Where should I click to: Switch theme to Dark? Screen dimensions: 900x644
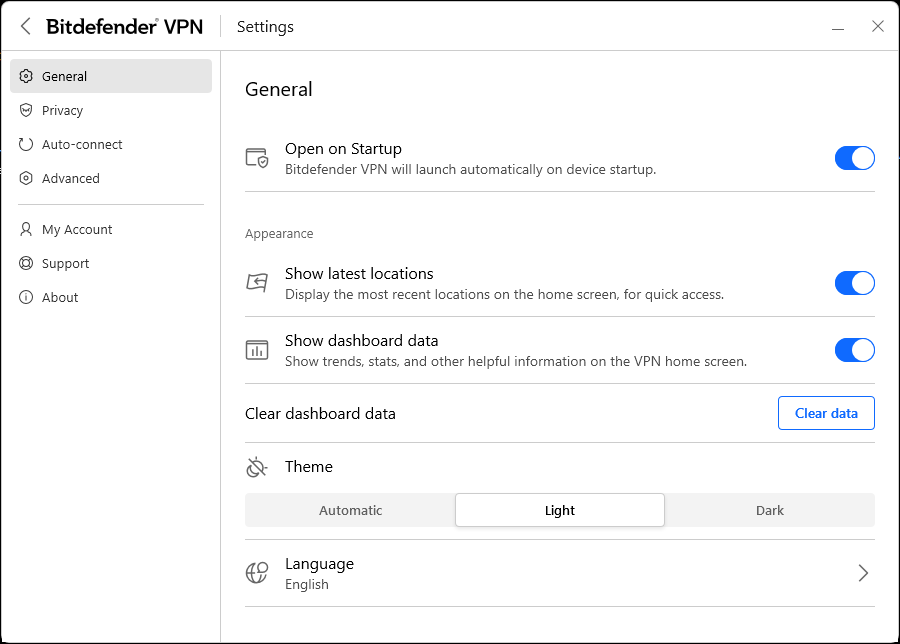pyautogui.click(x=769, y=510)
